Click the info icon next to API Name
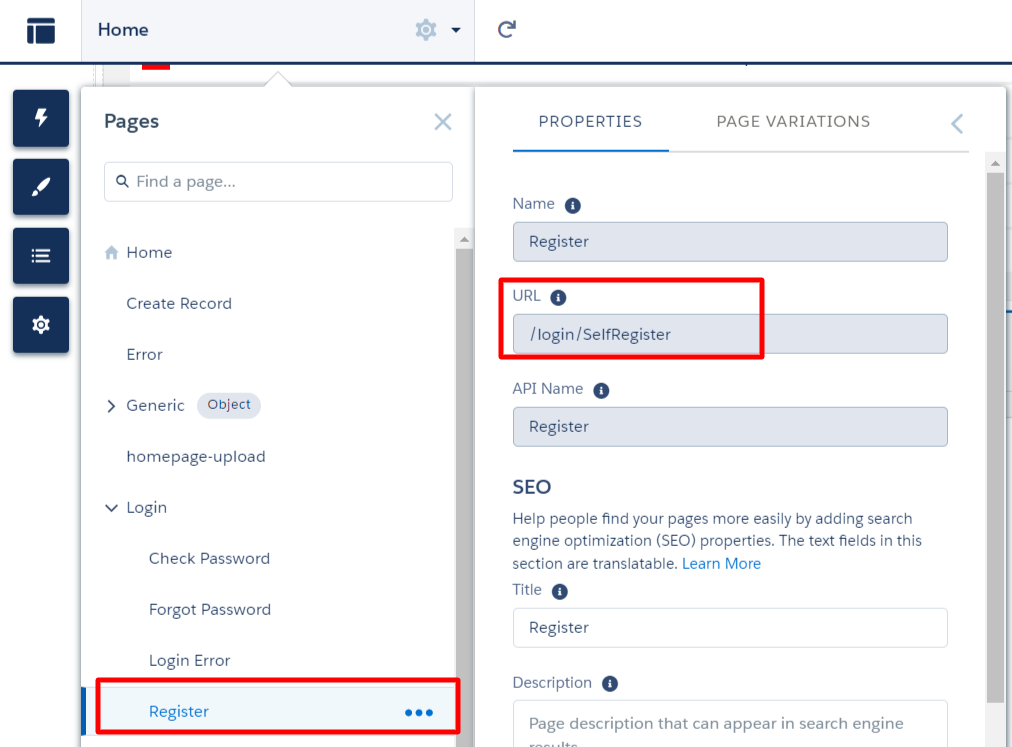 click(x=602, y=390)
